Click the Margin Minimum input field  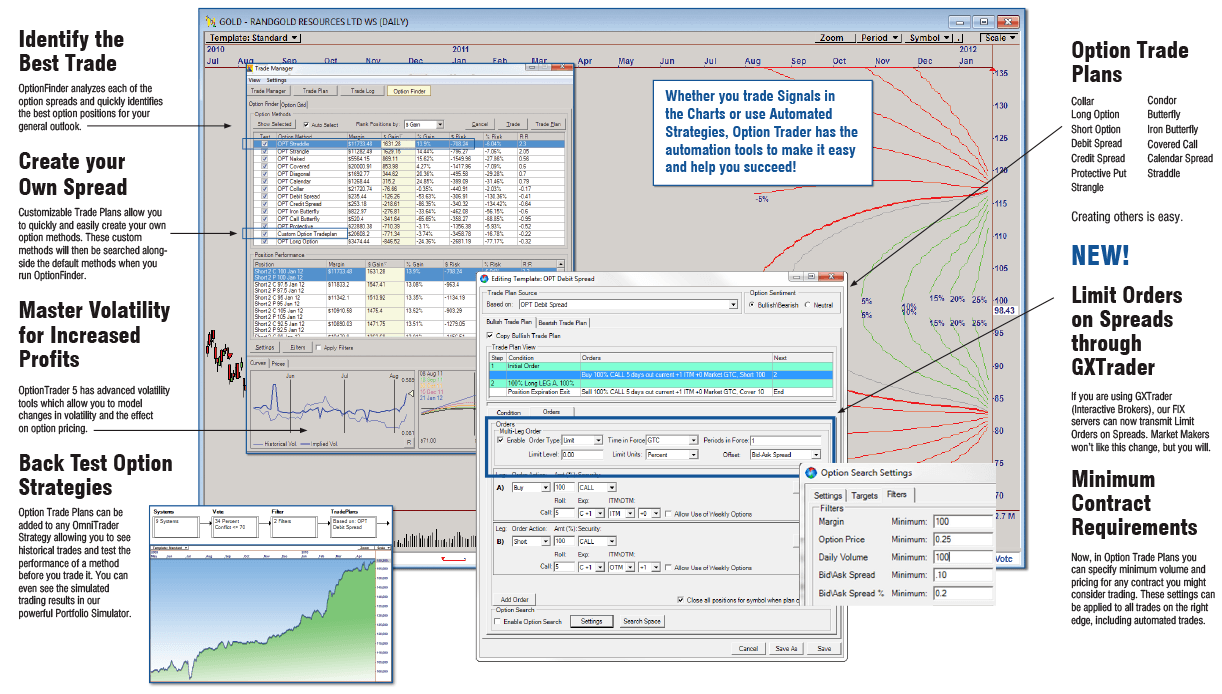[x=963, y=521]
